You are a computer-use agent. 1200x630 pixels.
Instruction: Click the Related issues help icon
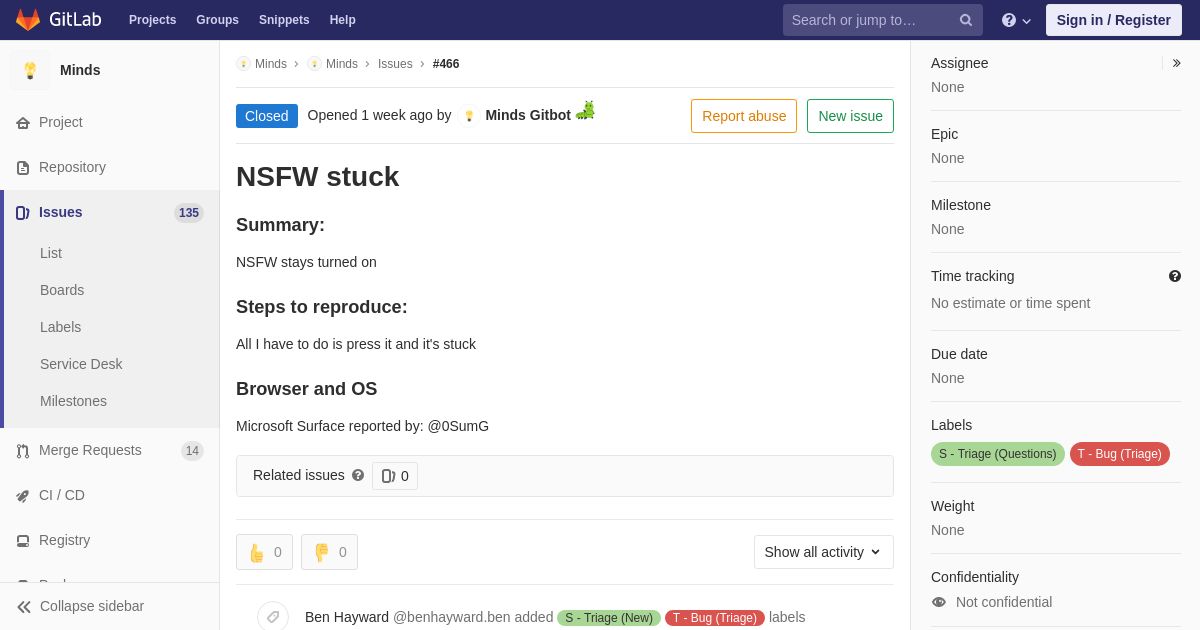tap(358, 476)
